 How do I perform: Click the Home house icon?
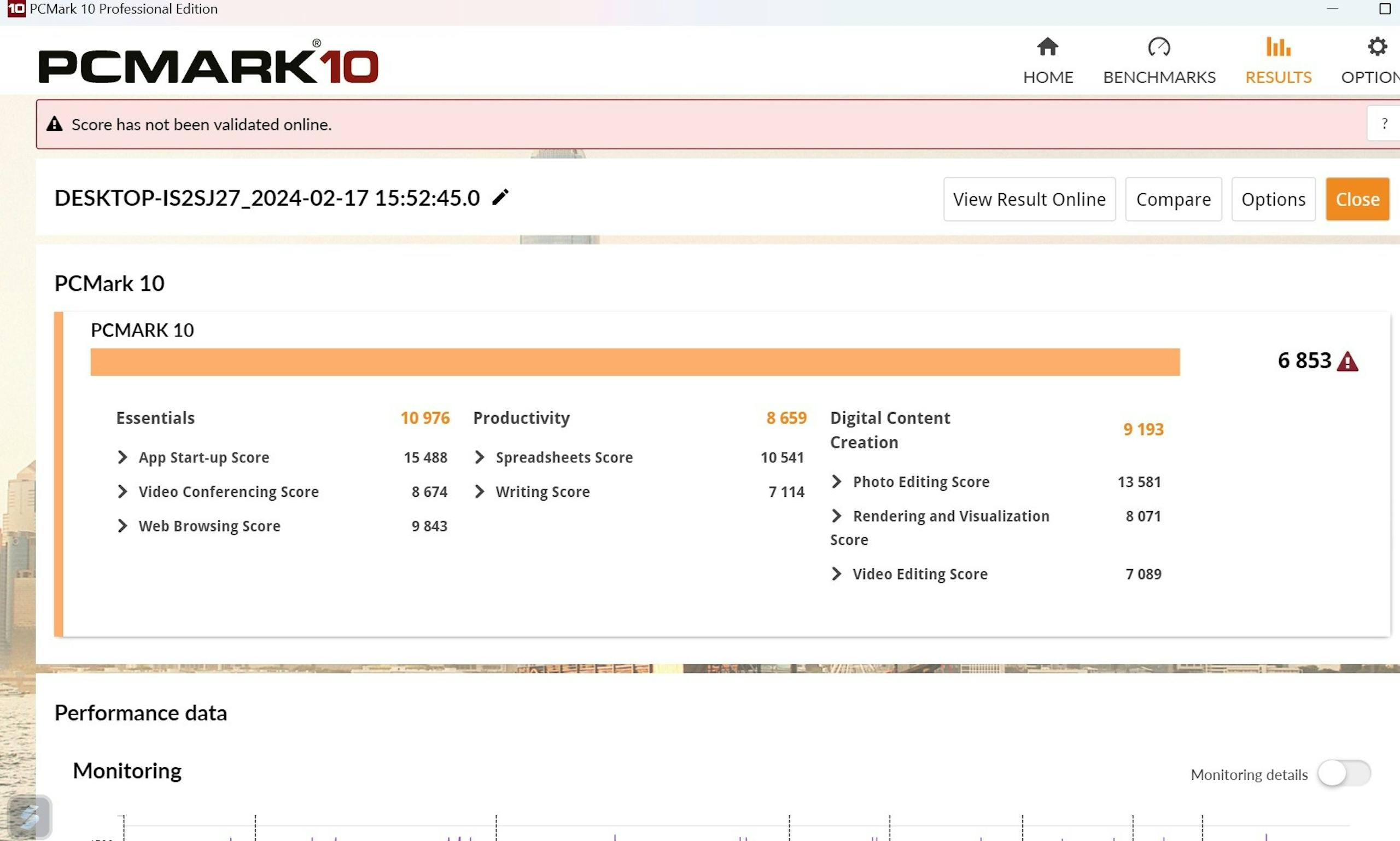(x=1048, y=47)
